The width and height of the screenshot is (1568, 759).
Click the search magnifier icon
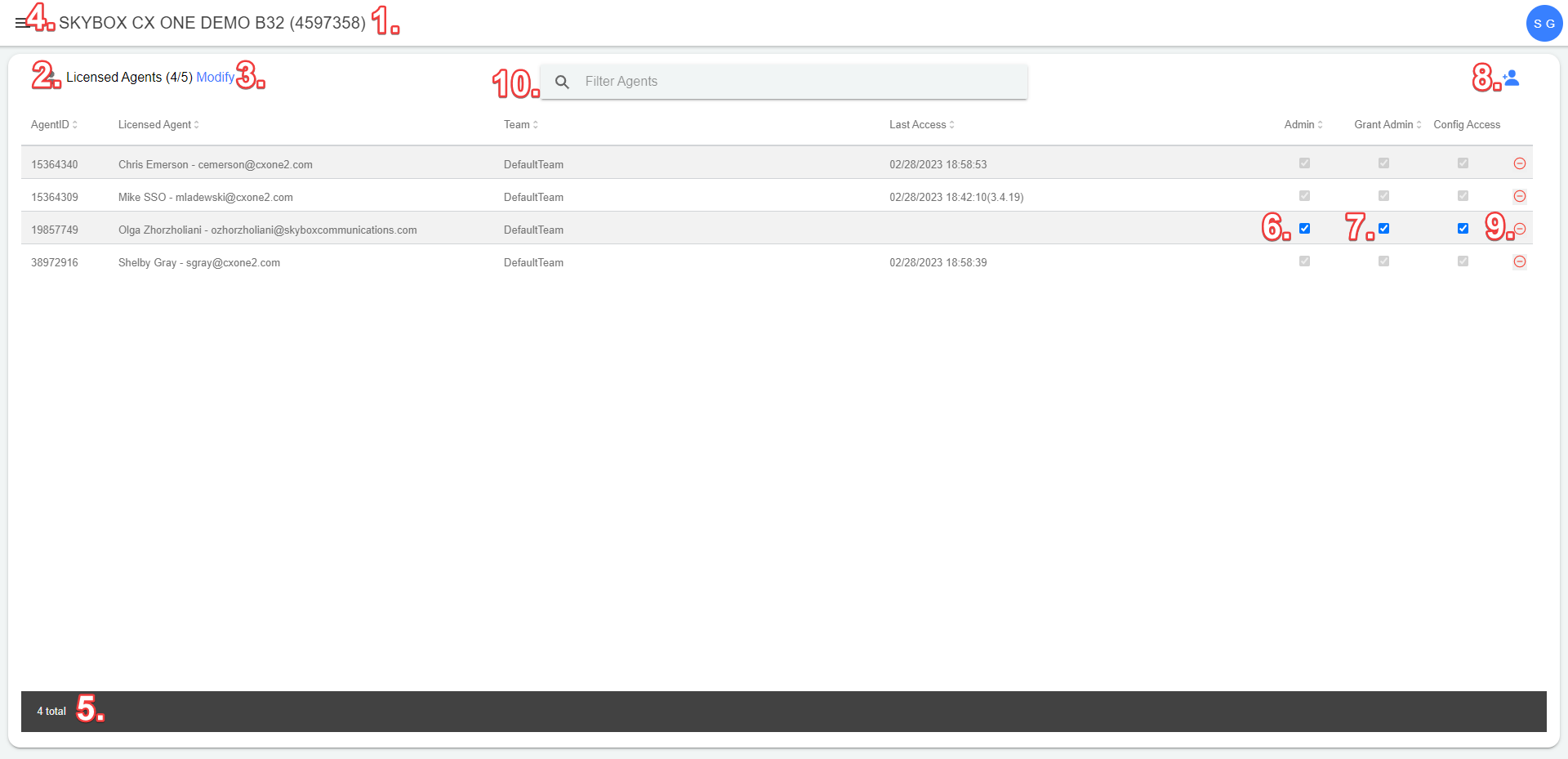[x=562, y=82]
